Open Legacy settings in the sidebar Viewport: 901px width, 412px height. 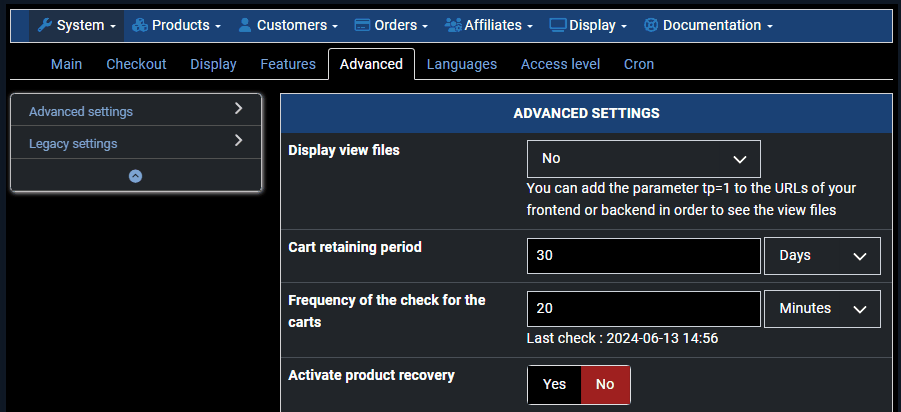[x=136, y=143]
